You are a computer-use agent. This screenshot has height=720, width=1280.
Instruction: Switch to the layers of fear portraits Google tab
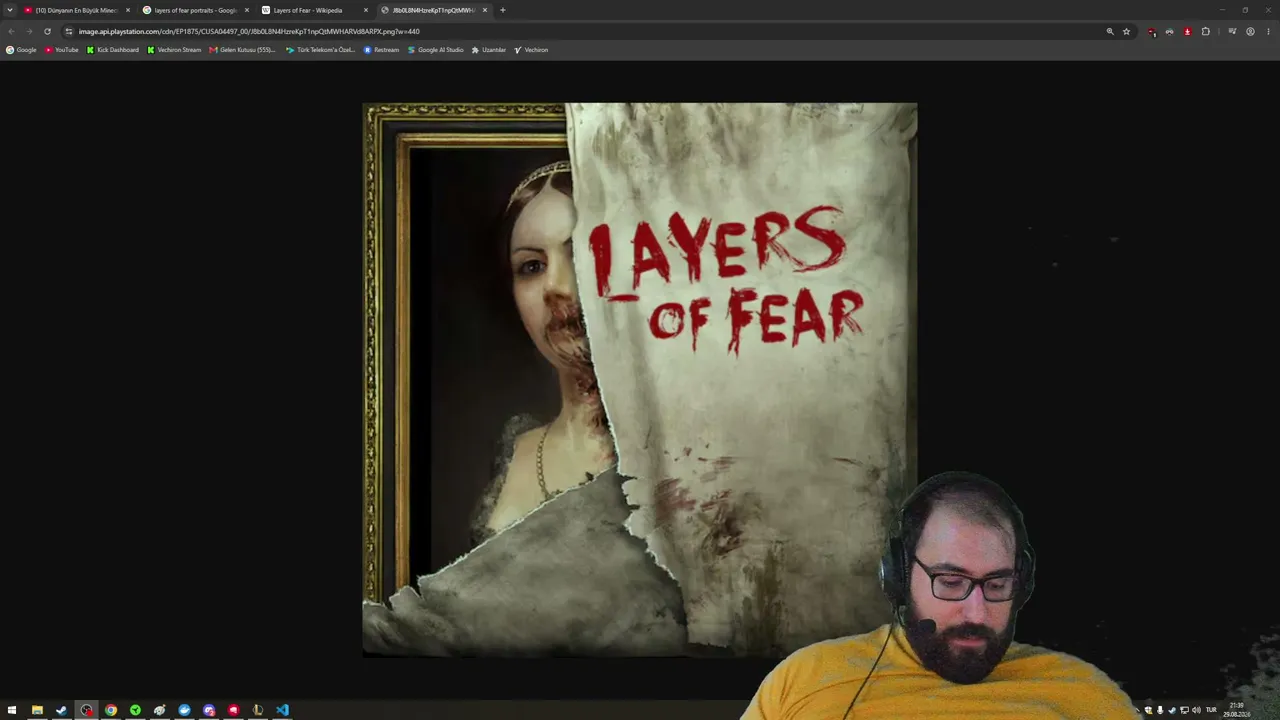[195, 10]
